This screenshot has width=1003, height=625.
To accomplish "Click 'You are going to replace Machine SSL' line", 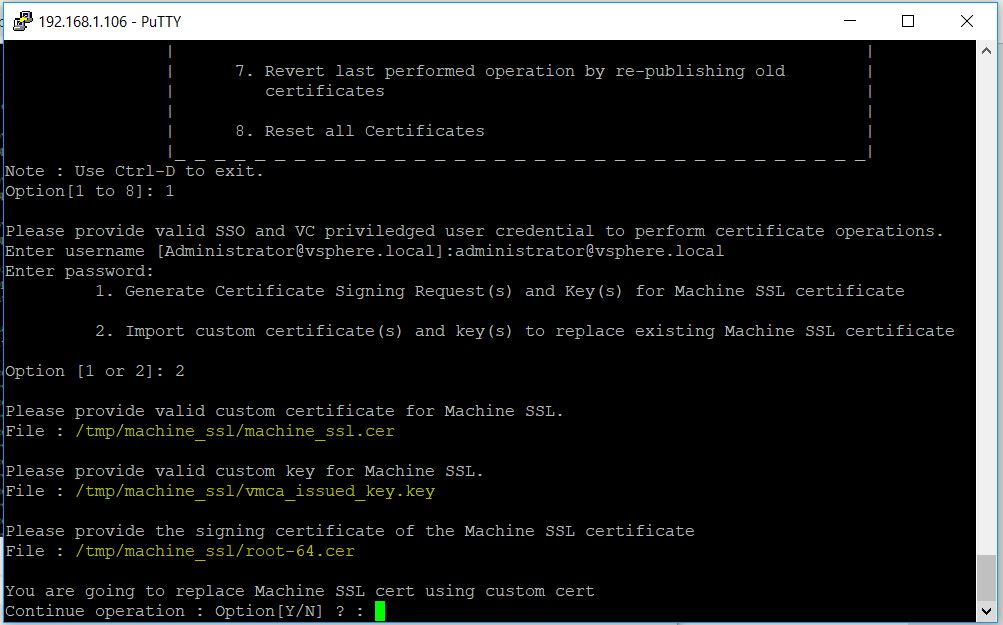I will (300, 592).
